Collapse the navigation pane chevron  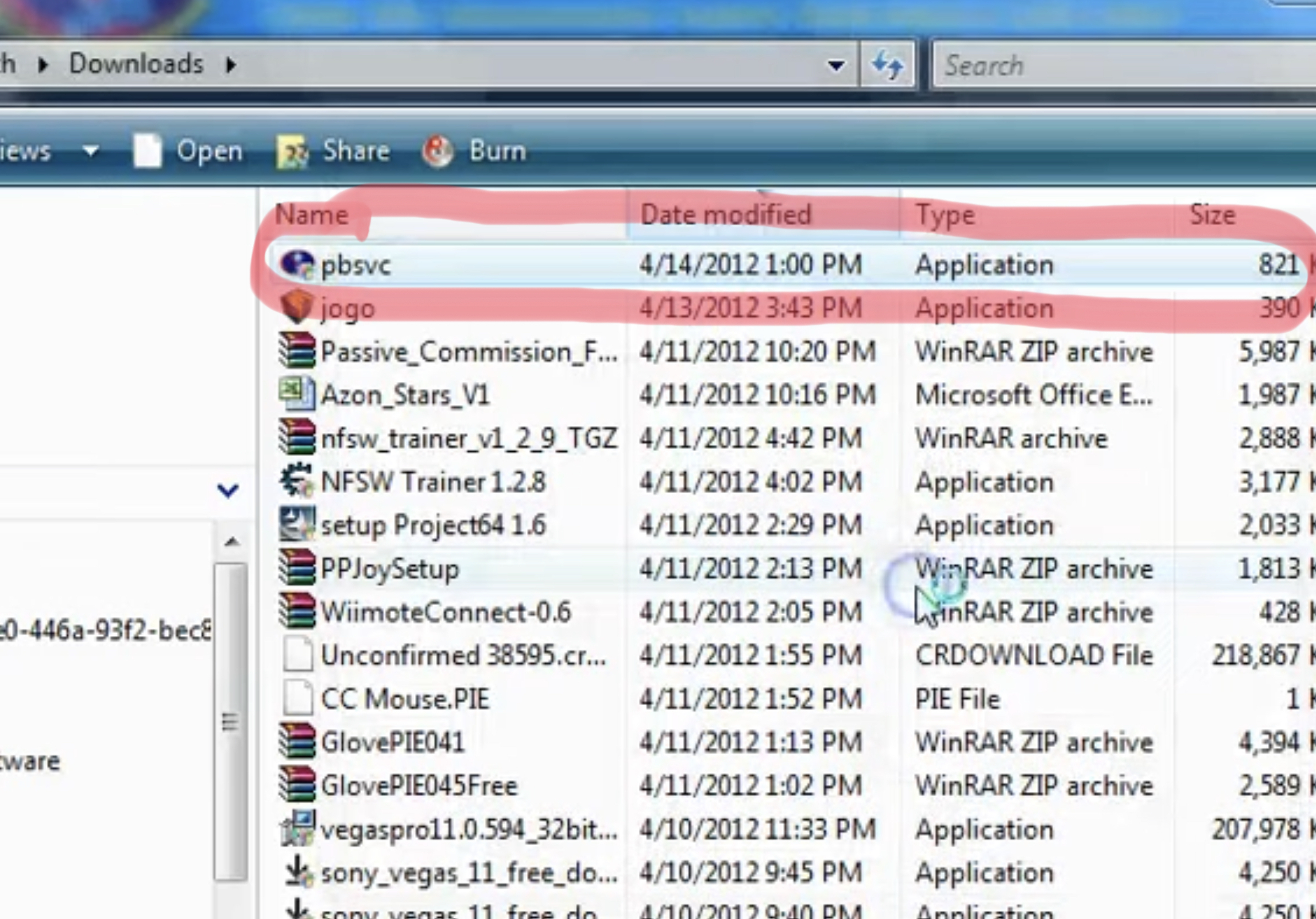pos(228,490)
